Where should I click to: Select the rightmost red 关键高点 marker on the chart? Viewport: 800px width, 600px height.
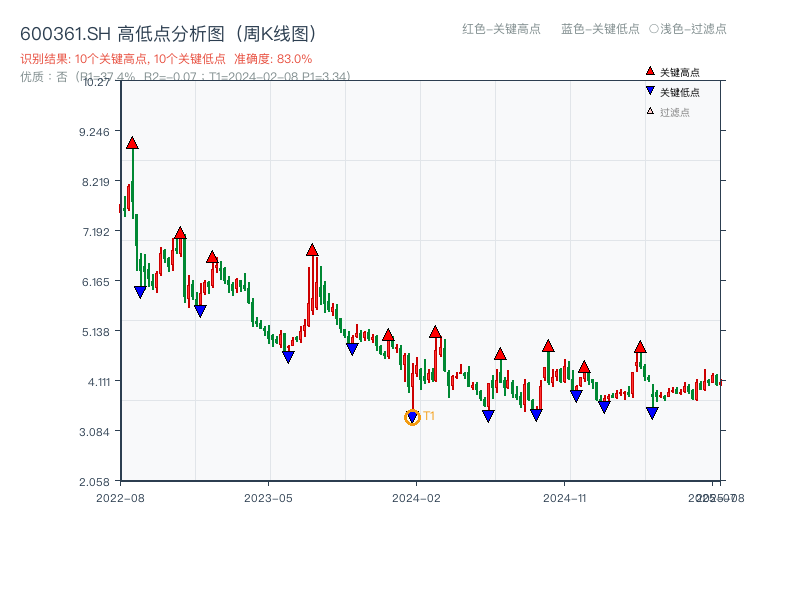640,348
